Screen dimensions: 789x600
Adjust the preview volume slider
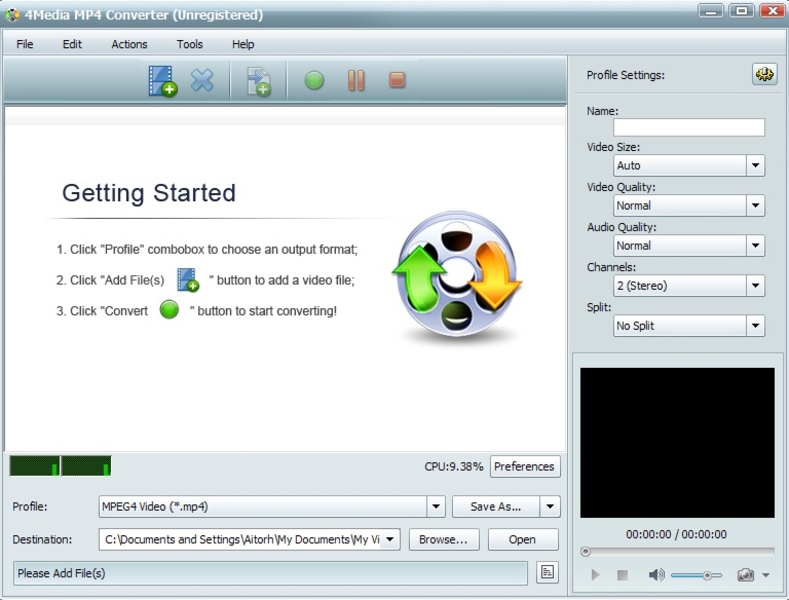pos(706,575)
